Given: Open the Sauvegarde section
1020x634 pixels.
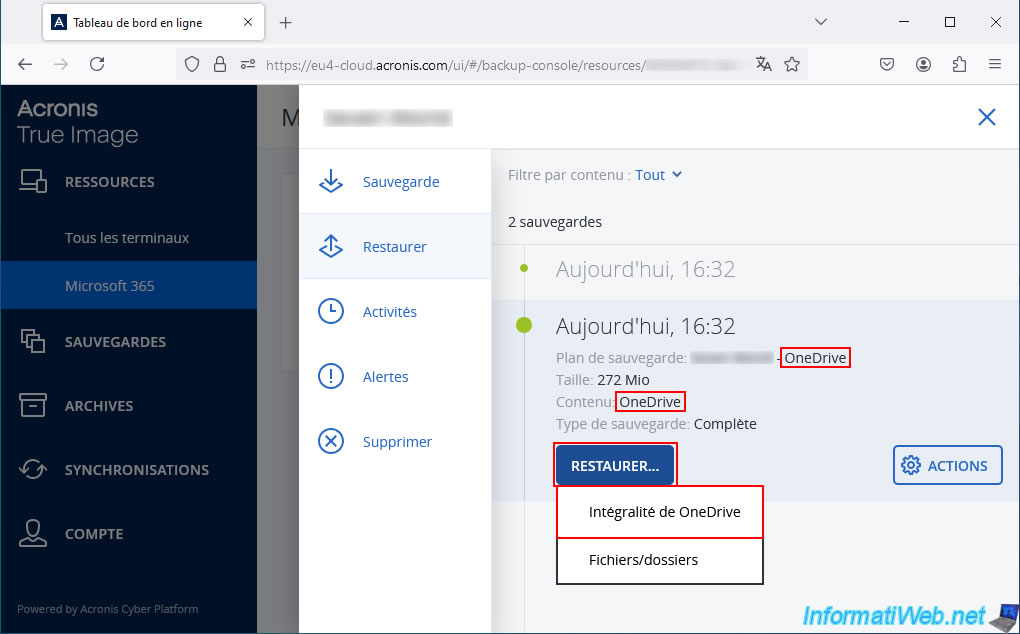Looking at the screenshot, I should (395, 181).
